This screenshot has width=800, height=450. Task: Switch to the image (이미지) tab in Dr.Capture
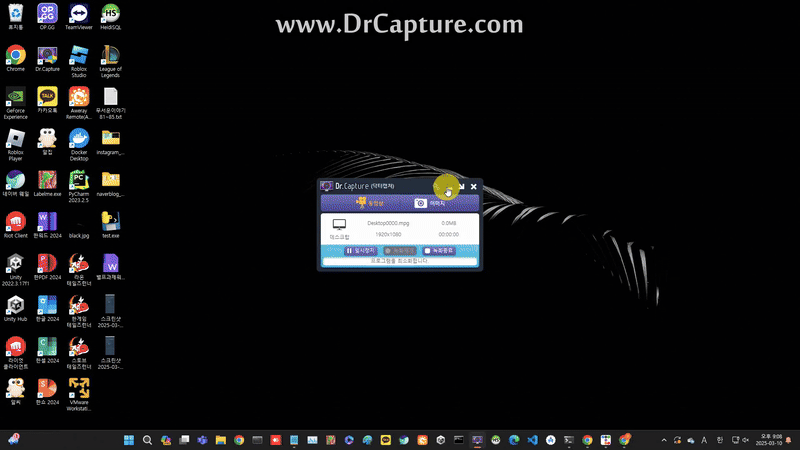(430, 203)
